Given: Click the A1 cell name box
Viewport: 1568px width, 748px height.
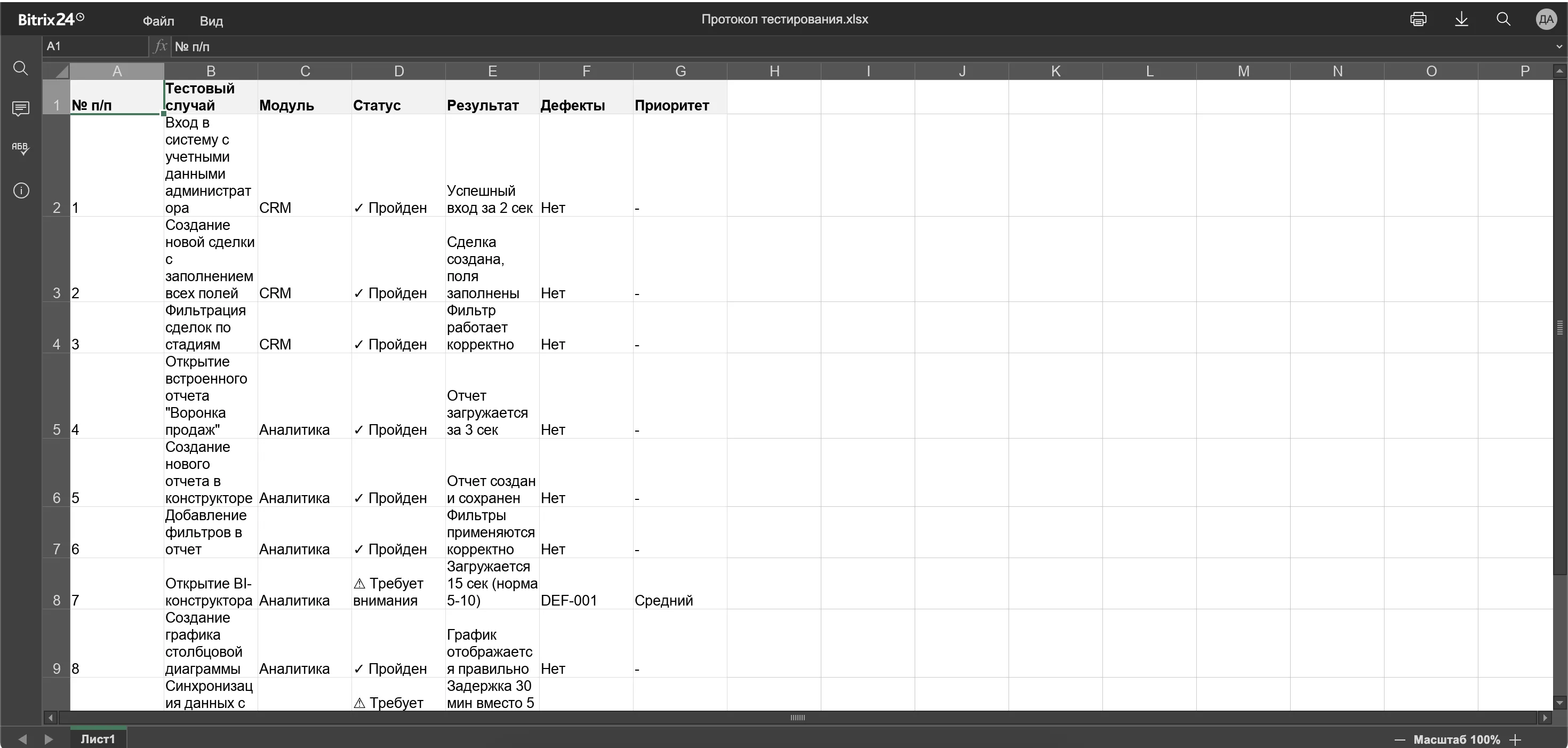Looking at the screenshot, I should 95,46.
